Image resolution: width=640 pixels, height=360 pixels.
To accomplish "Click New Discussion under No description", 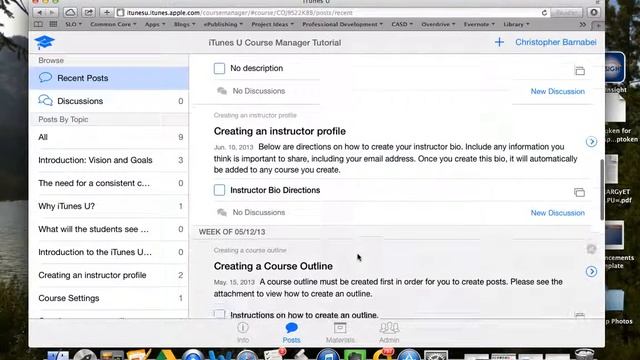I will click(x=558, y=91).
